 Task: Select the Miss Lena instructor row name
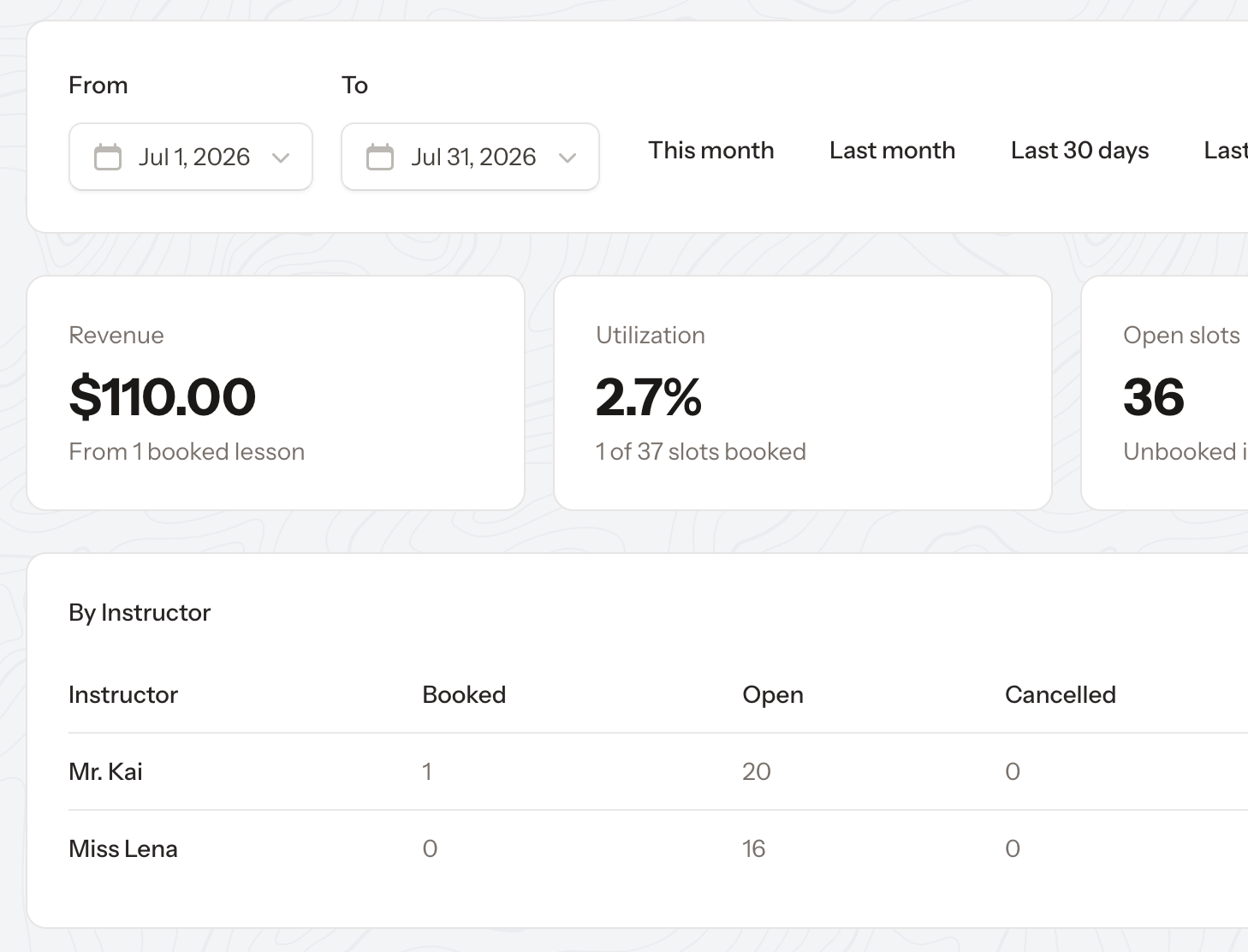[123, 848]
